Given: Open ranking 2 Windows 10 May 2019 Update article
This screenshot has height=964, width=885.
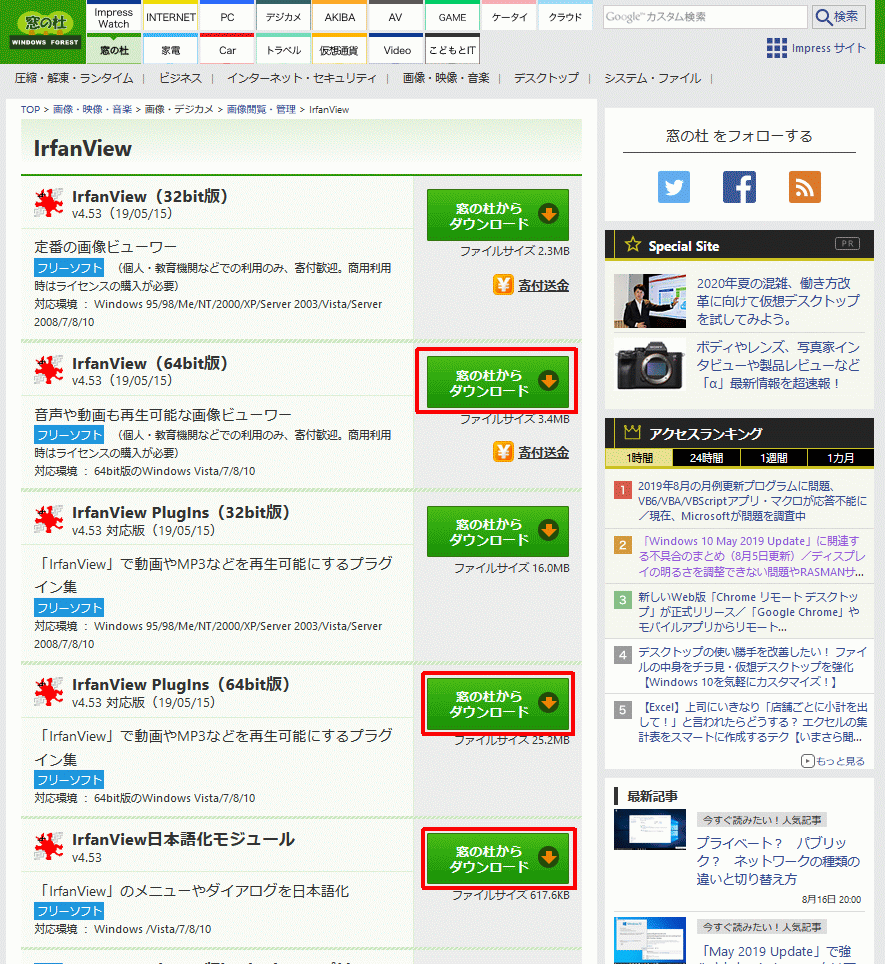Looking at the screenshot, I should [x=752, y=556].
